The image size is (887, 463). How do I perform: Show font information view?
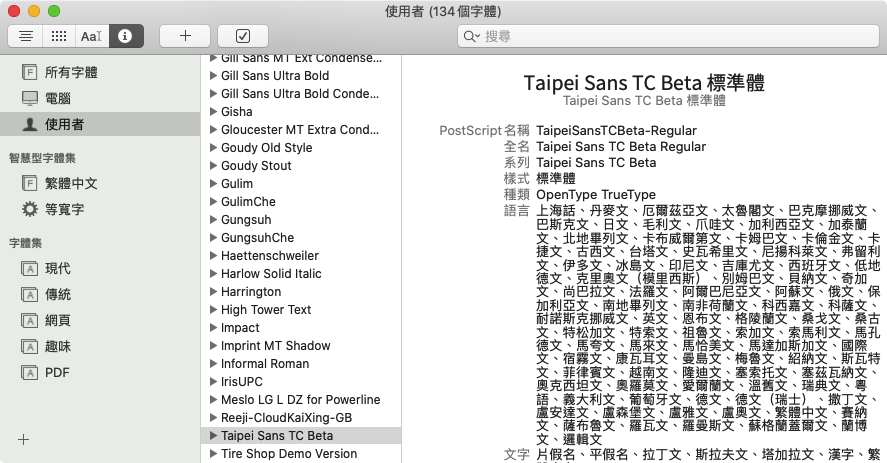pyautogui.click(x=126, y=36)
